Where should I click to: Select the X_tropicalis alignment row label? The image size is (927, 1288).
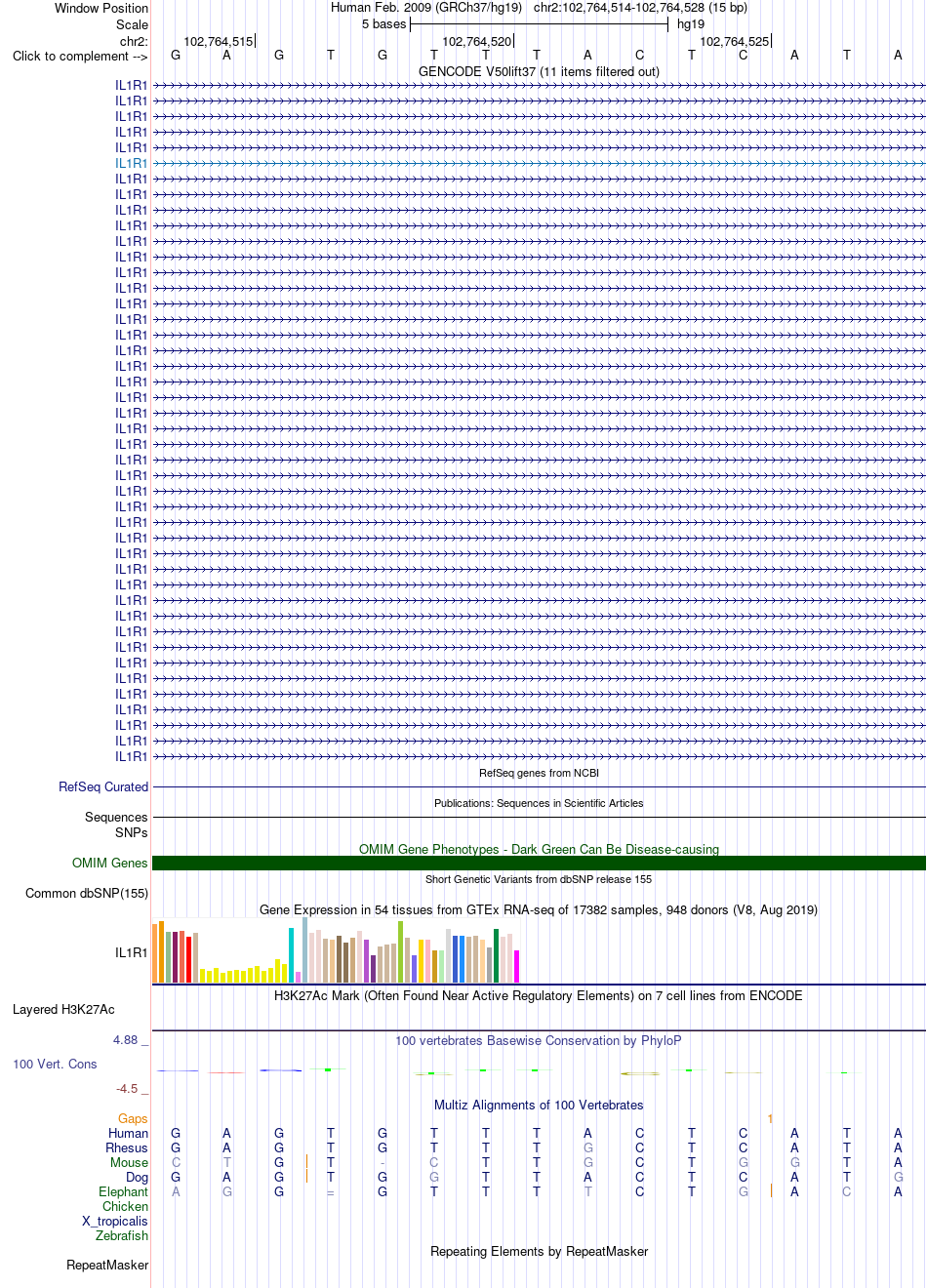click(115, 1221)
